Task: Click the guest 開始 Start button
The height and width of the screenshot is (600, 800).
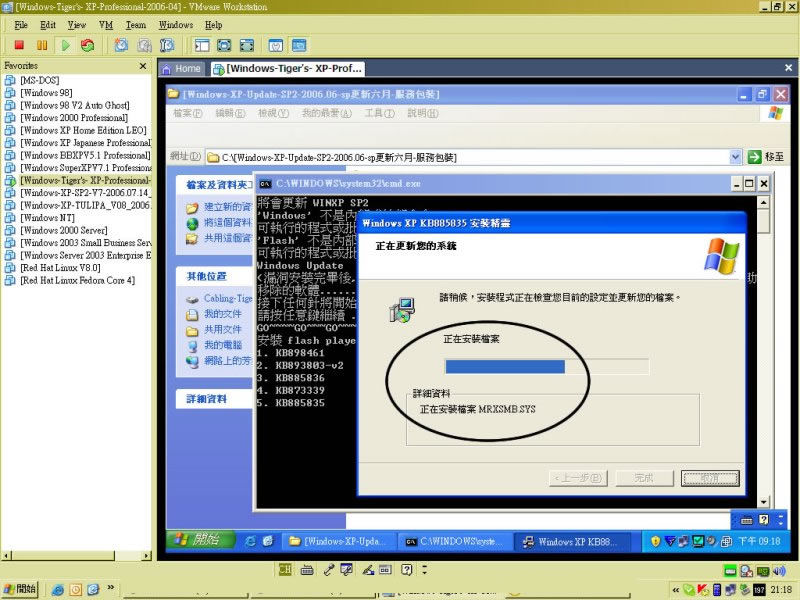Action: pyautogui.click(x=202, y=540)
